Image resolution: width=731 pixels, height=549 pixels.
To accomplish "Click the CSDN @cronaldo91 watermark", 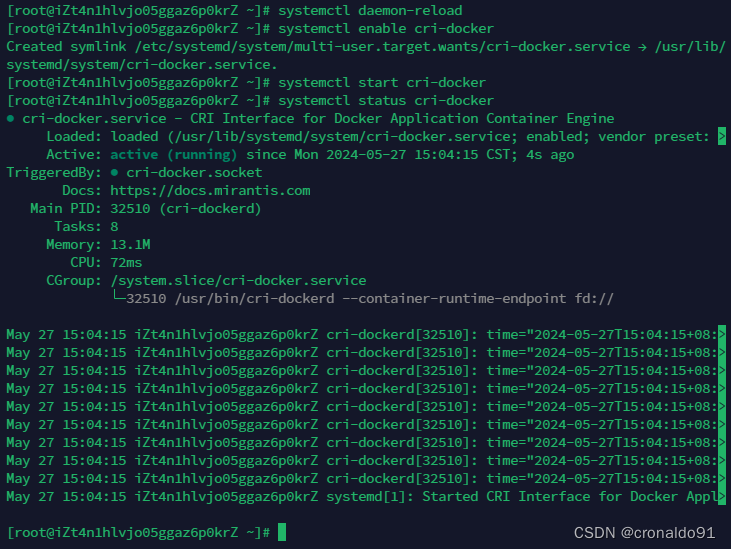I will [644, 533].
